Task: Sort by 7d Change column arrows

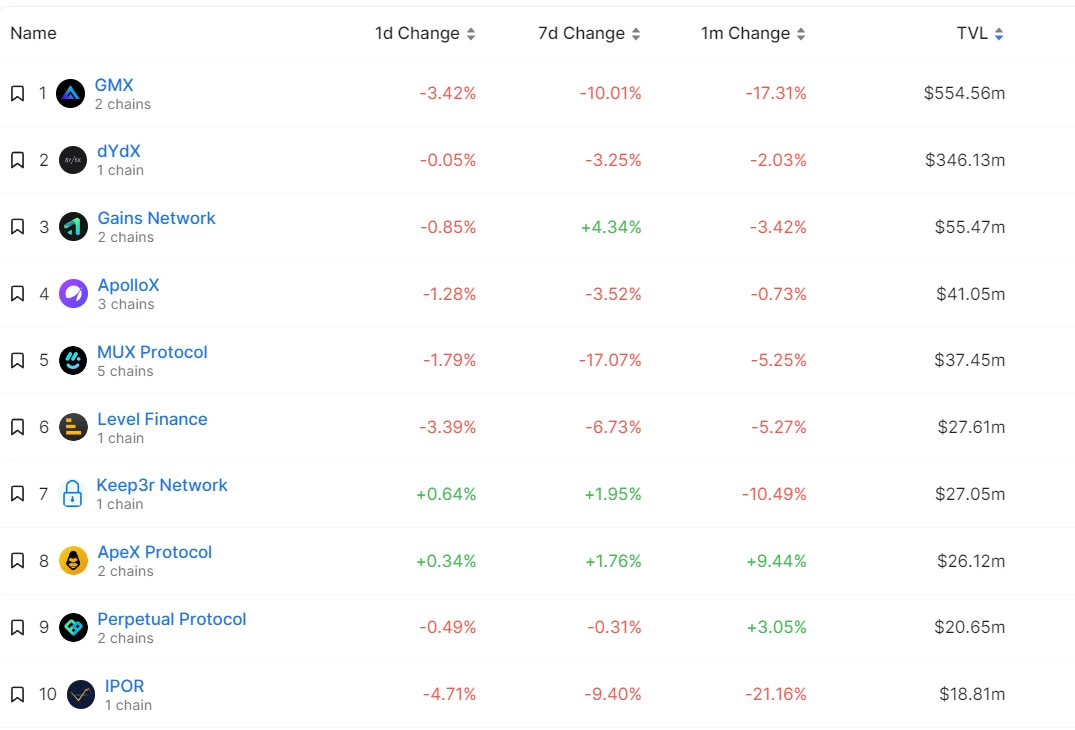Action: tap(634, 34)
